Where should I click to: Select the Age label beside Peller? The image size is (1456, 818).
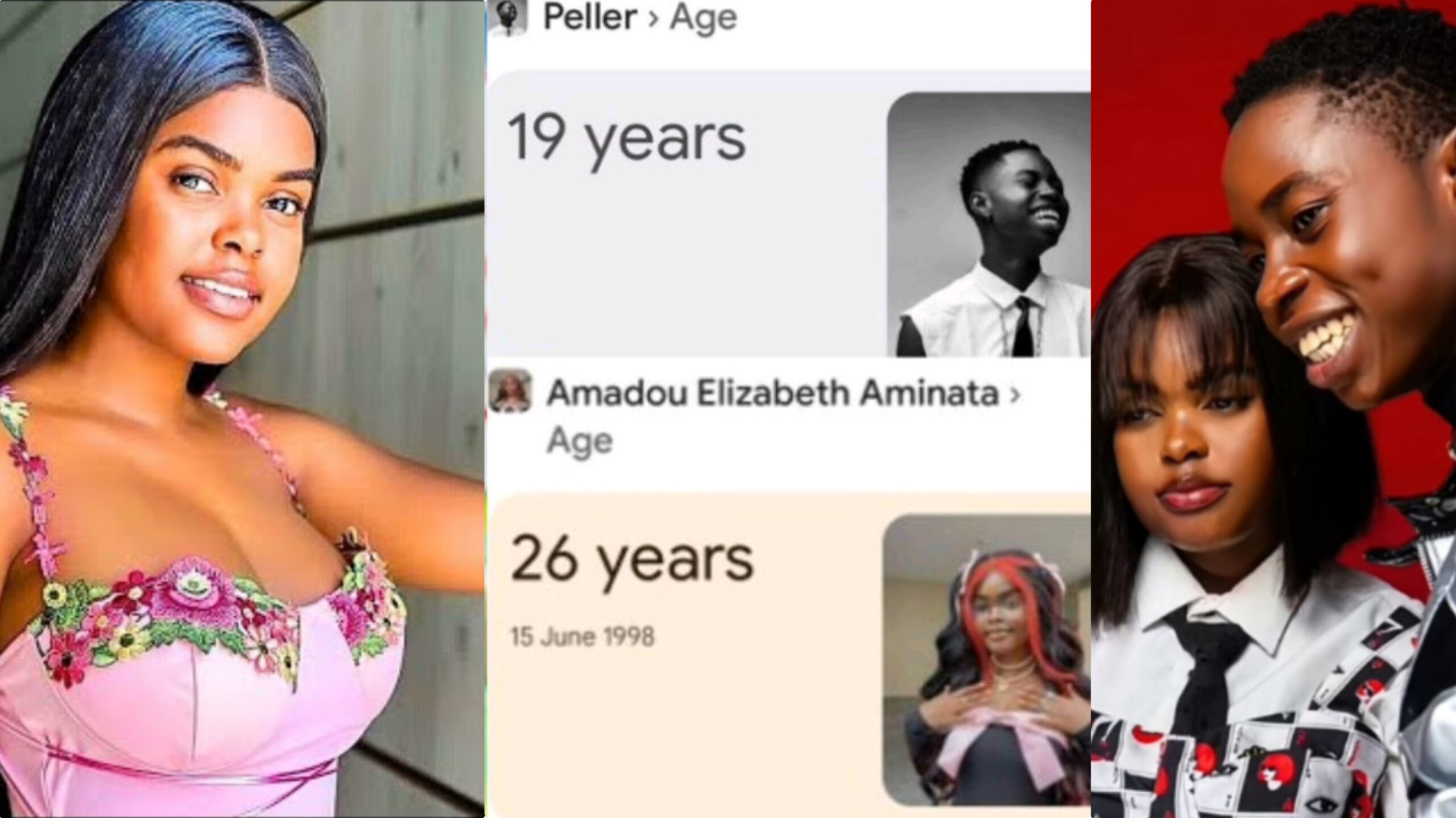pyautogui.click(x=703, y=19)
